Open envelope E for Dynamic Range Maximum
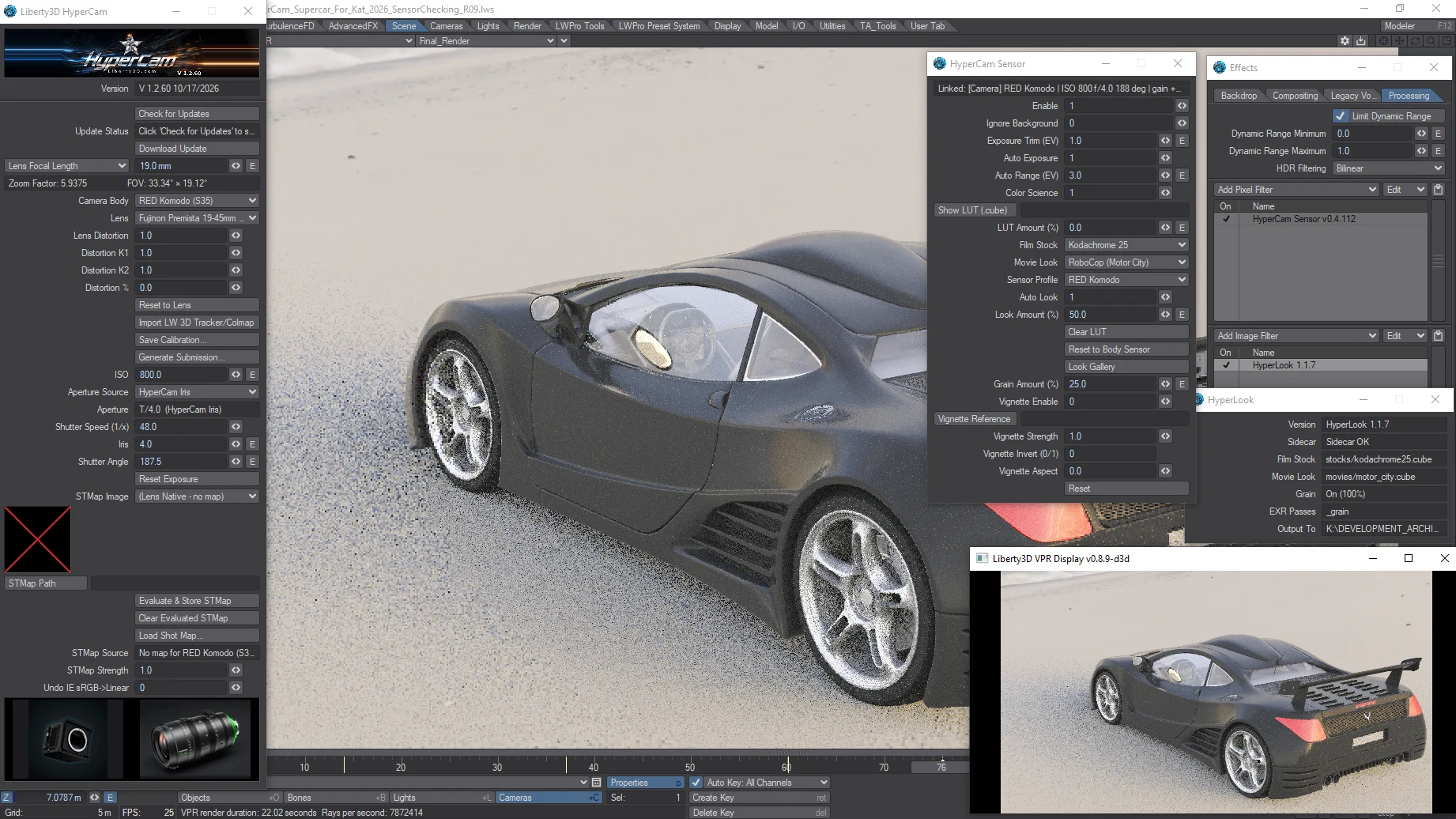 1438,151
